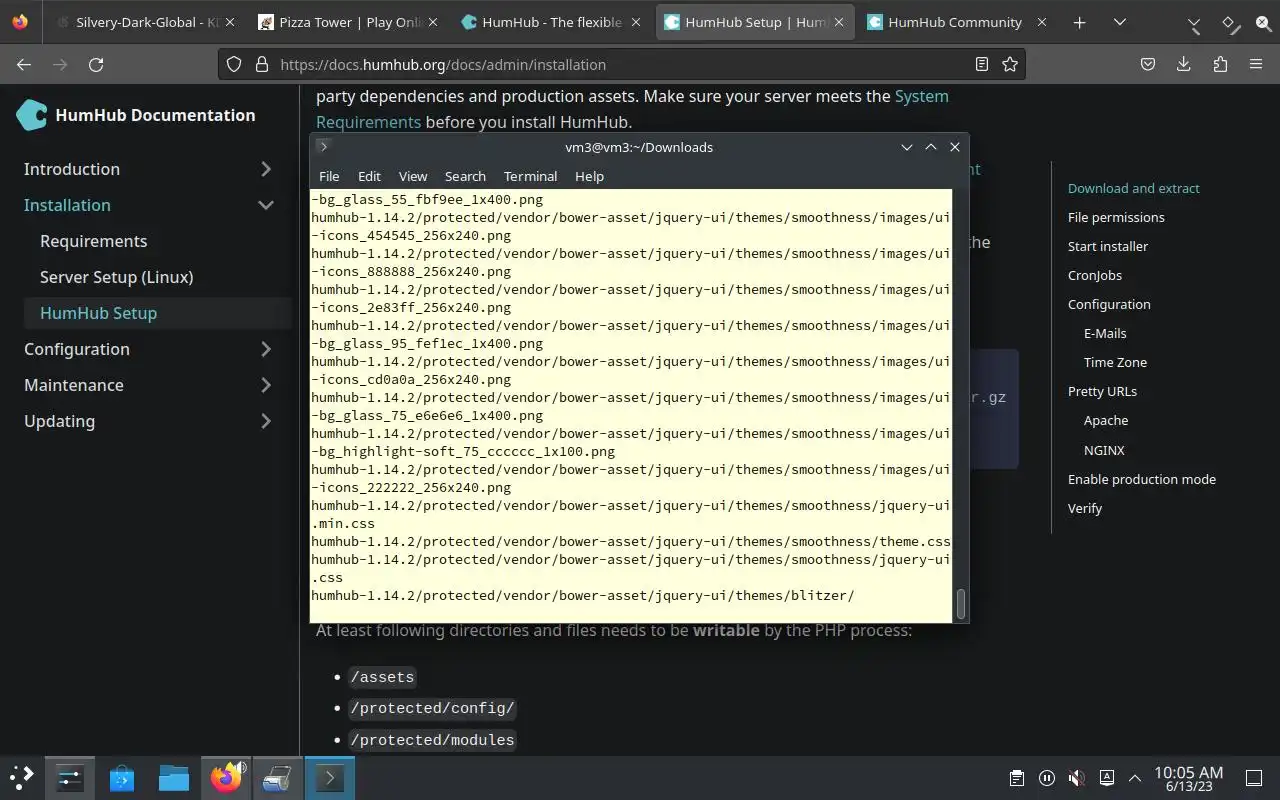Show site security padlock info
The width and height of the screenshot is (1280, 800).
coord(262,64)
